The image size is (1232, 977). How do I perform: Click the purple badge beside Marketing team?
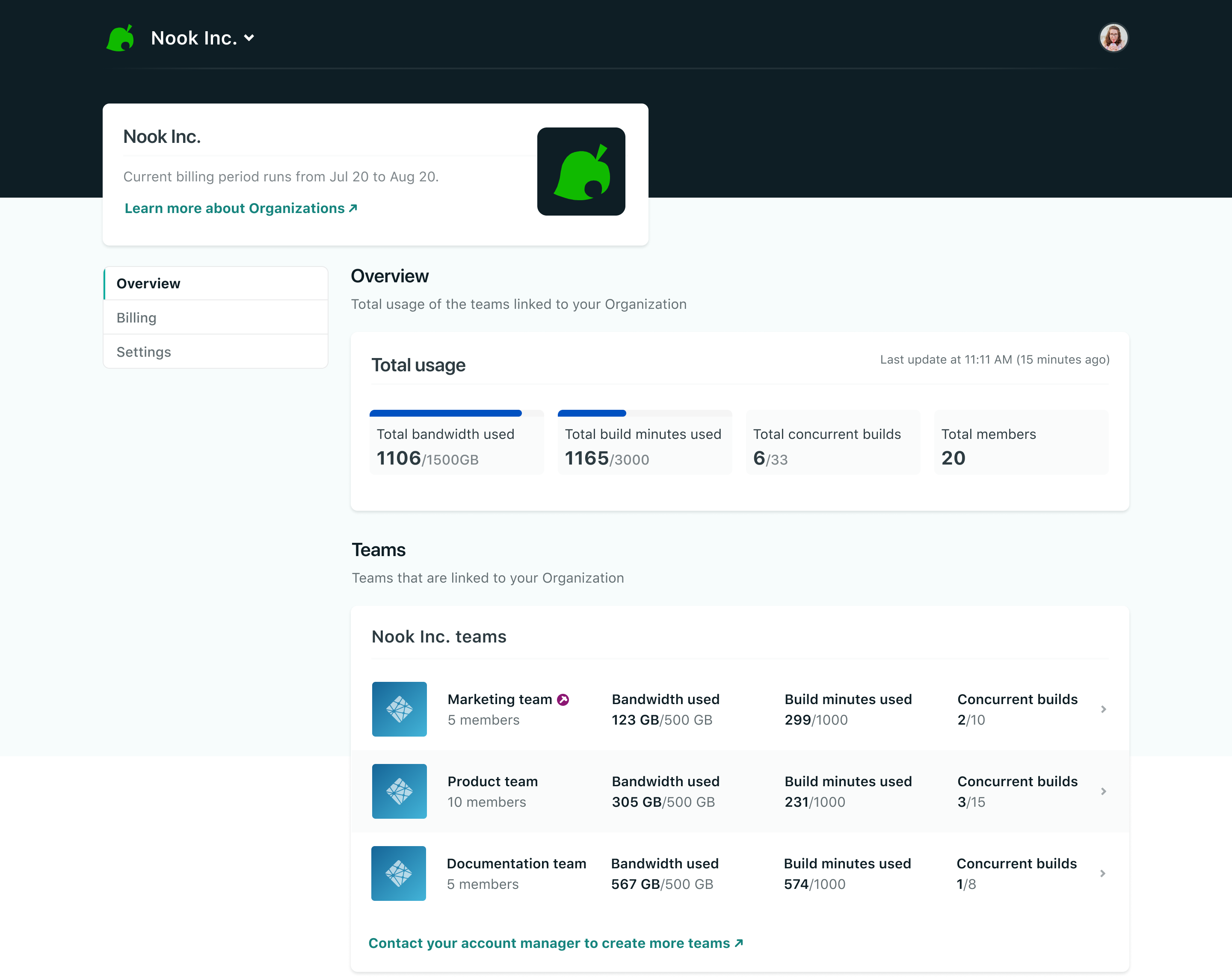[563, 700]
